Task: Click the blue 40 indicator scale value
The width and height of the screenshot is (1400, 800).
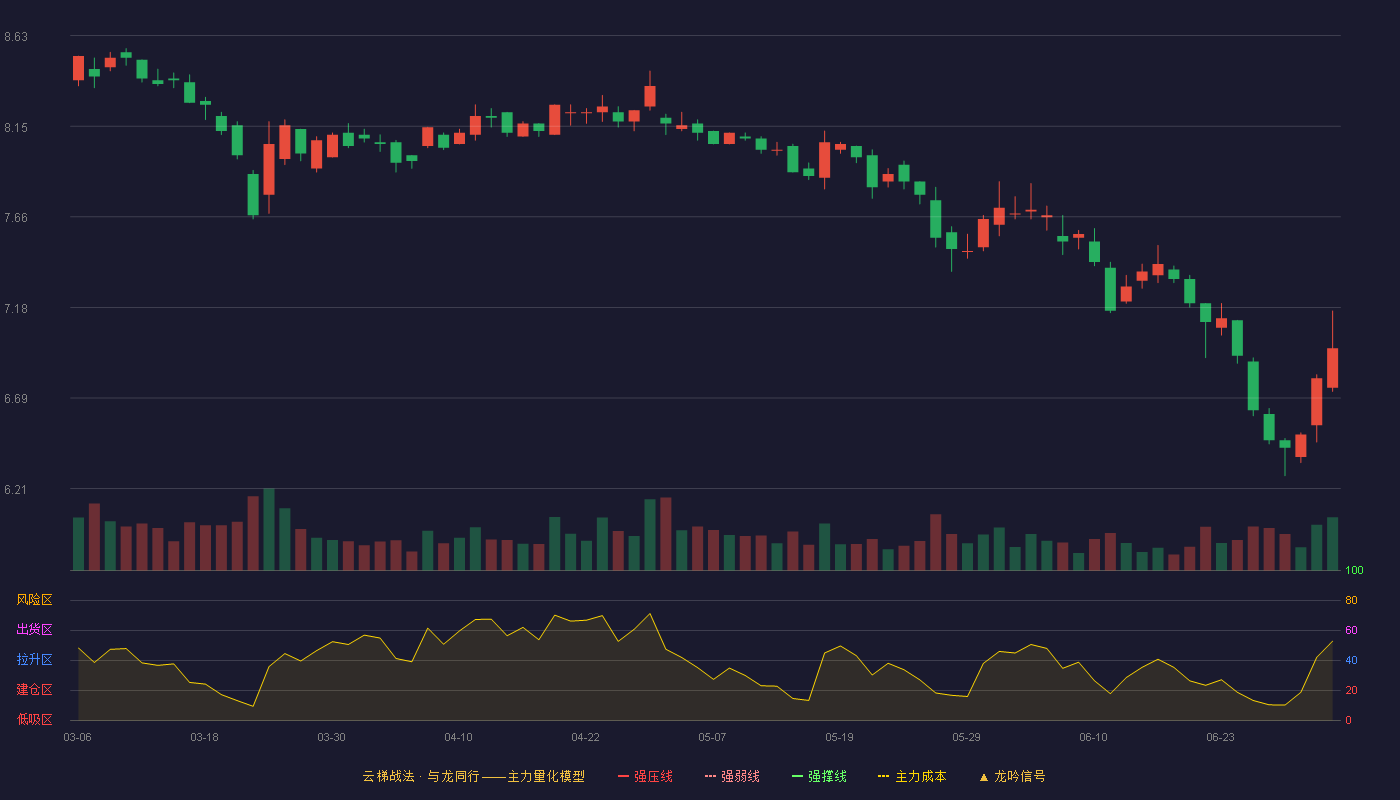Action: tap(1351, 660)
